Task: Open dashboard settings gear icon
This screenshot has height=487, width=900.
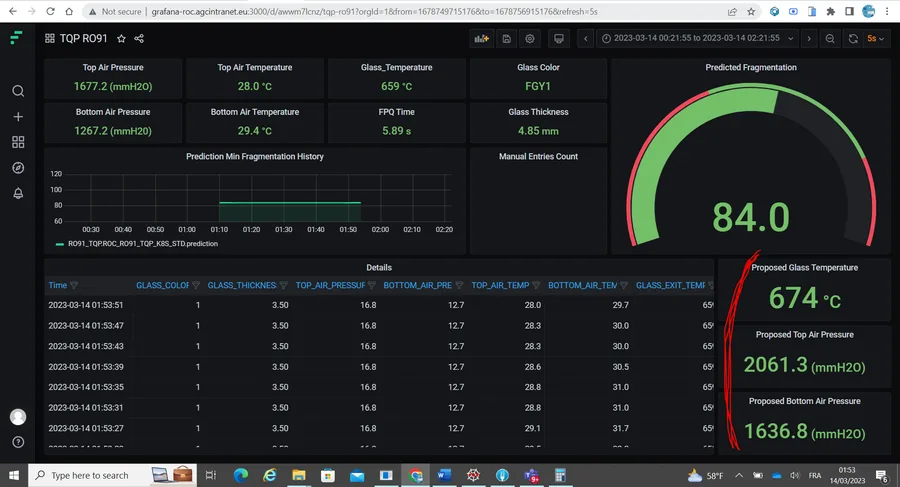Action: [x=530, y=38]
